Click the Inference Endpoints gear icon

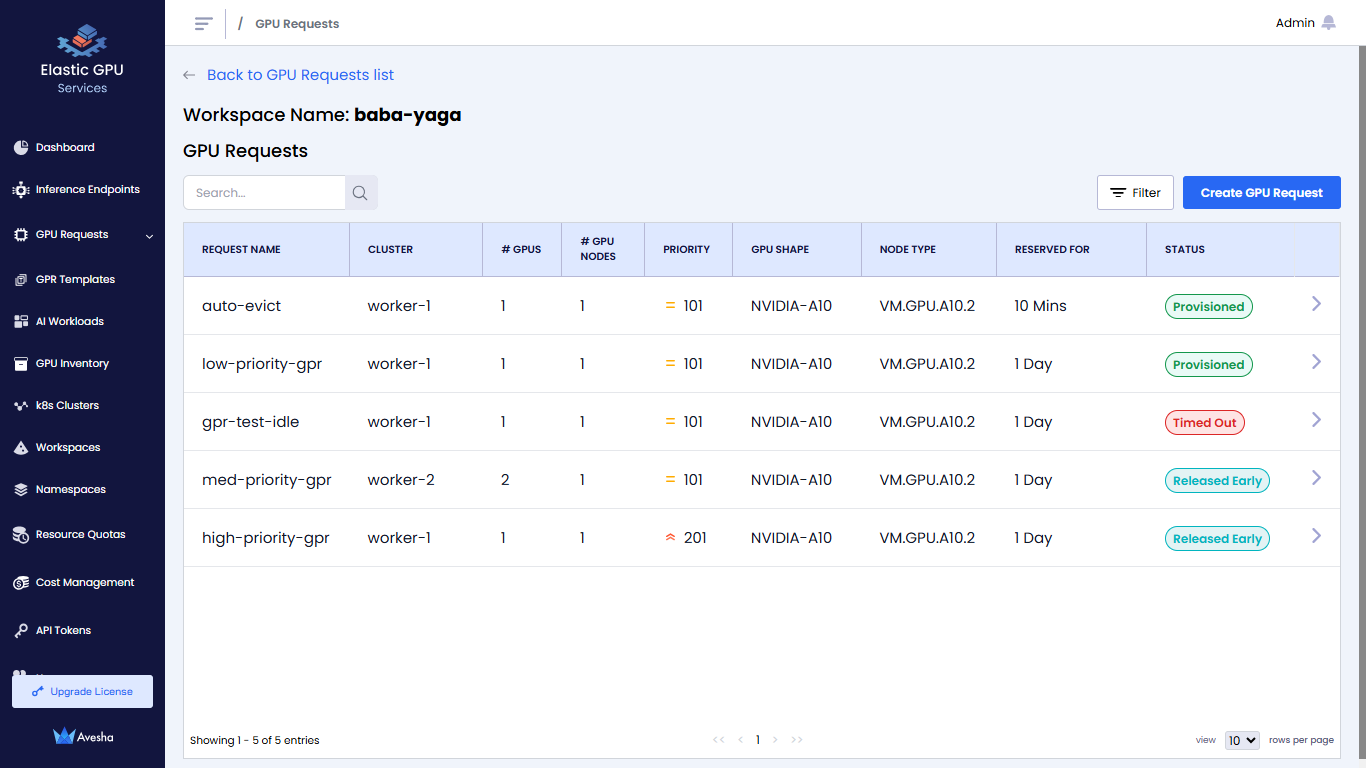pos(21,190)
